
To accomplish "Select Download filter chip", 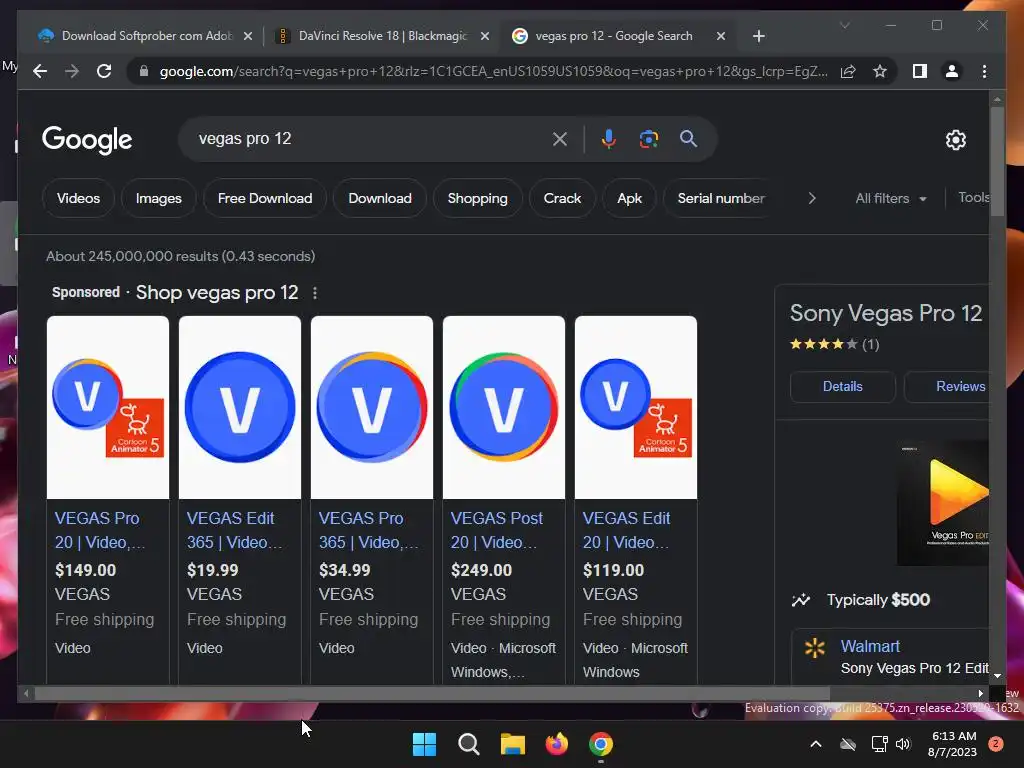I will click(380, 199).
